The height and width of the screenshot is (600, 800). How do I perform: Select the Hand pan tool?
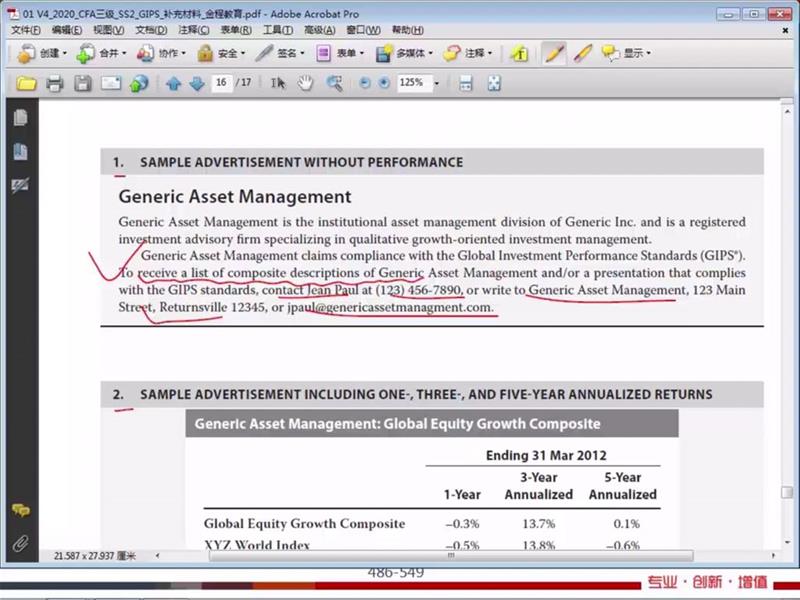(306, 83)
